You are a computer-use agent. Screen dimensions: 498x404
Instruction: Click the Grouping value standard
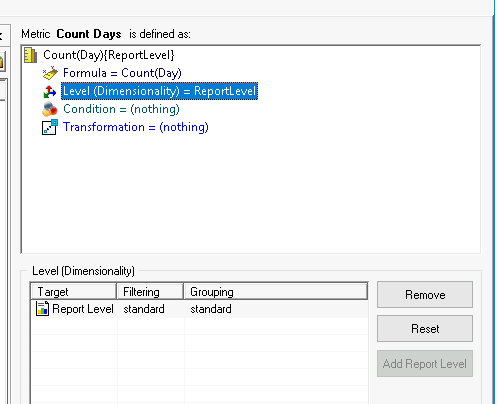coord(211,309)
